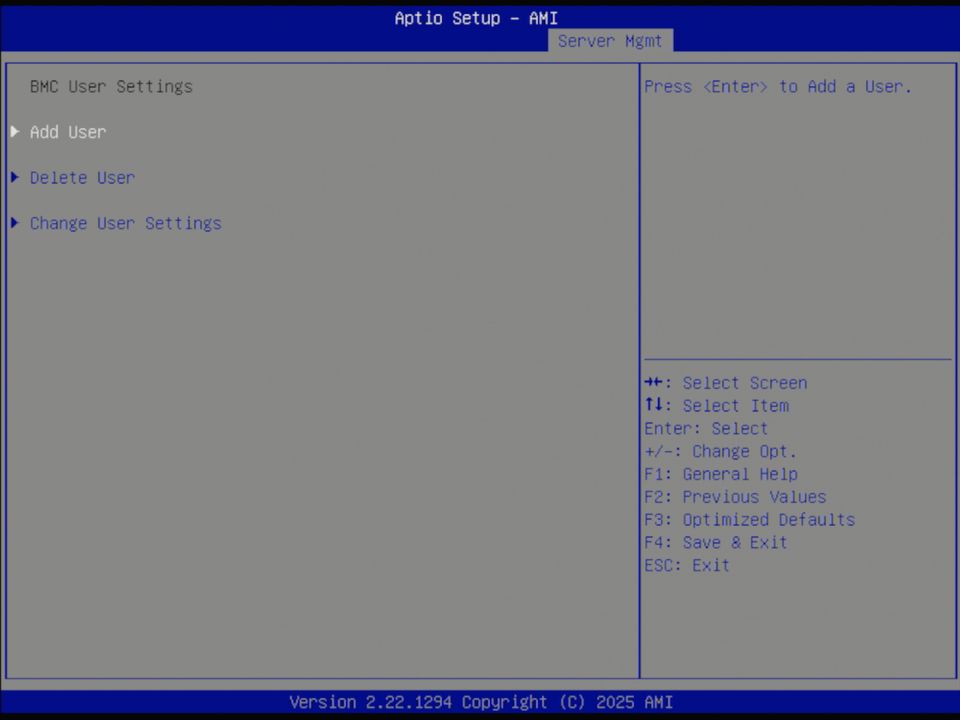Click F3 Optimized Defaults entry

click(749, 519)
